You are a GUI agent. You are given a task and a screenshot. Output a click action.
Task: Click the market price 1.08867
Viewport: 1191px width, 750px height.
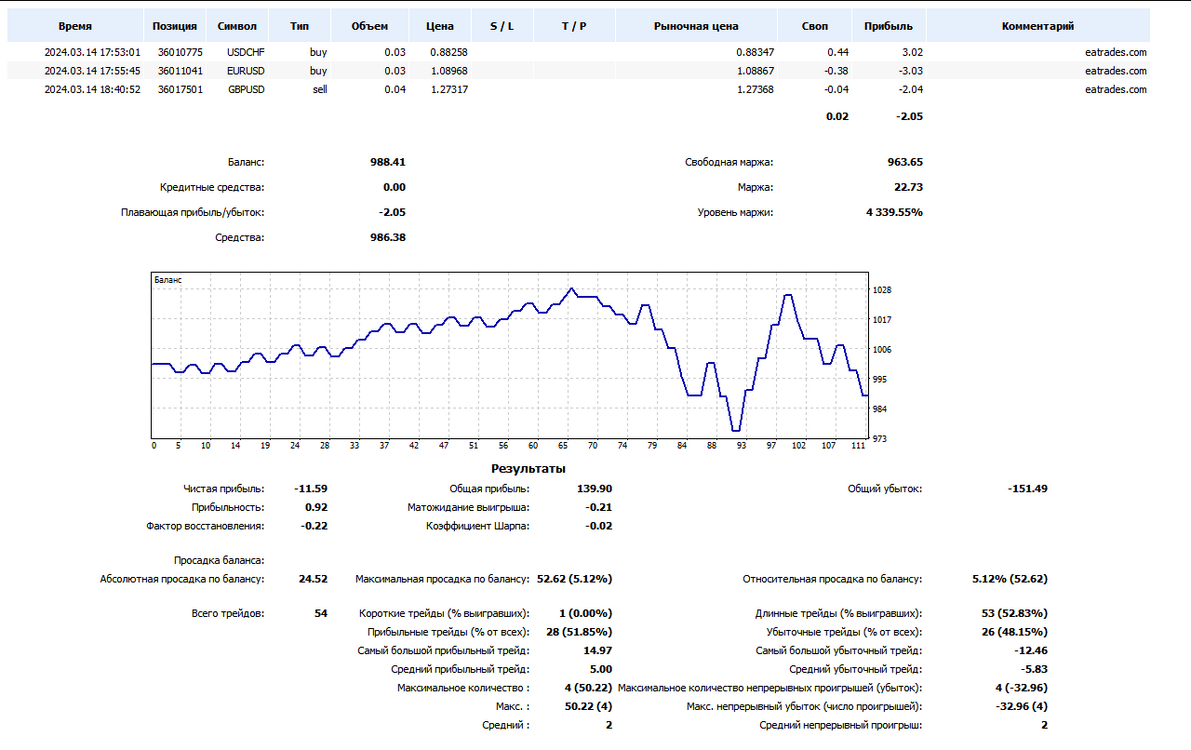click(755, 71)
